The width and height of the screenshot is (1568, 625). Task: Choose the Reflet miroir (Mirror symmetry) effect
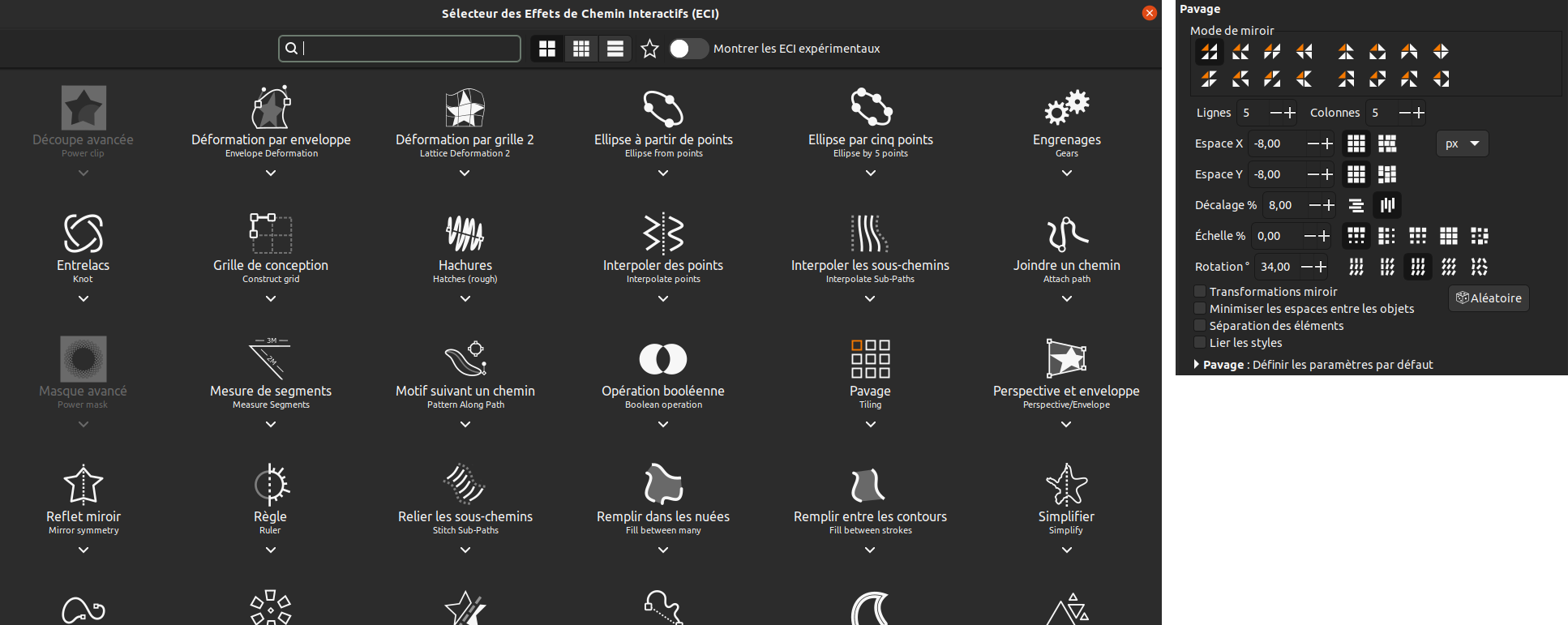tap(83, 485)
